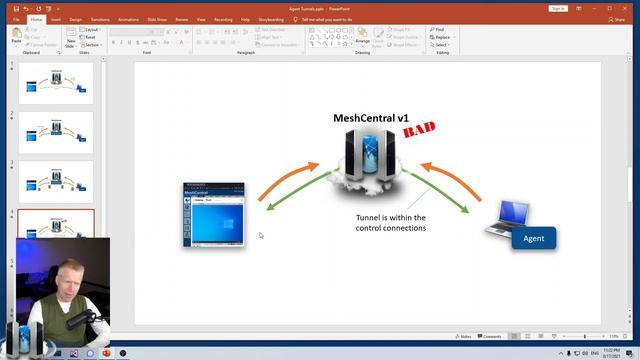This screenshot has height=360, width=640.
Task: Click Ribbon Display Options icon
Action: [x=579, y=9]
